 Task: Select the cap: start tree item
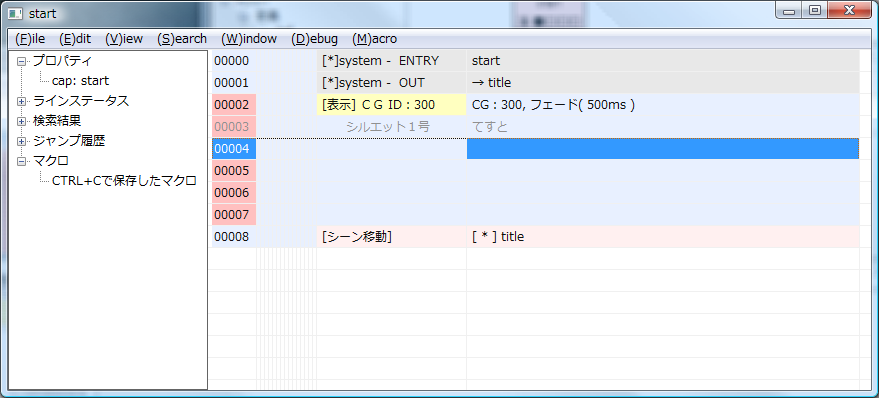(81, 81)
